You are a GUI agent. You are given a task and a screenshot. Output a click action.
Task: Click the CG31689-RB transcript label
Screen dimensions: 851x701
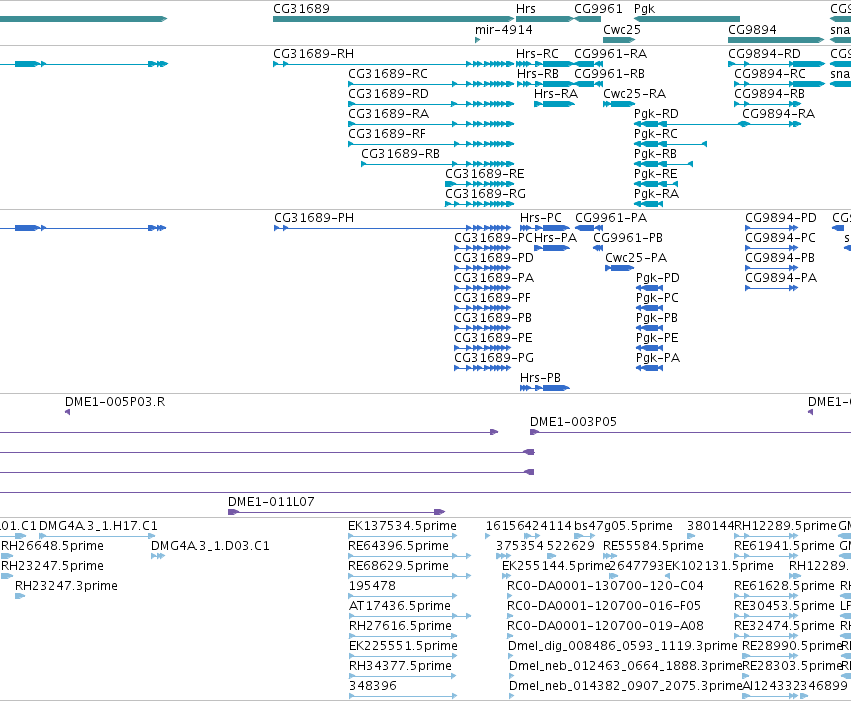coord(400,154)
